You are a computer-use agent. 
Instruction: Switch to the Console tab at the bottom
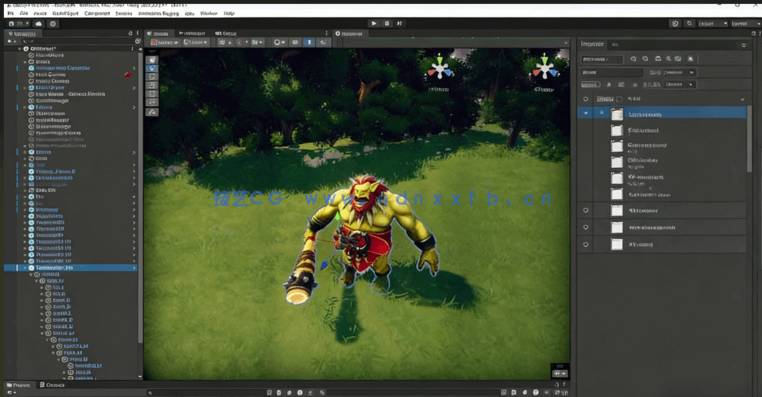[x=52, y=385]
